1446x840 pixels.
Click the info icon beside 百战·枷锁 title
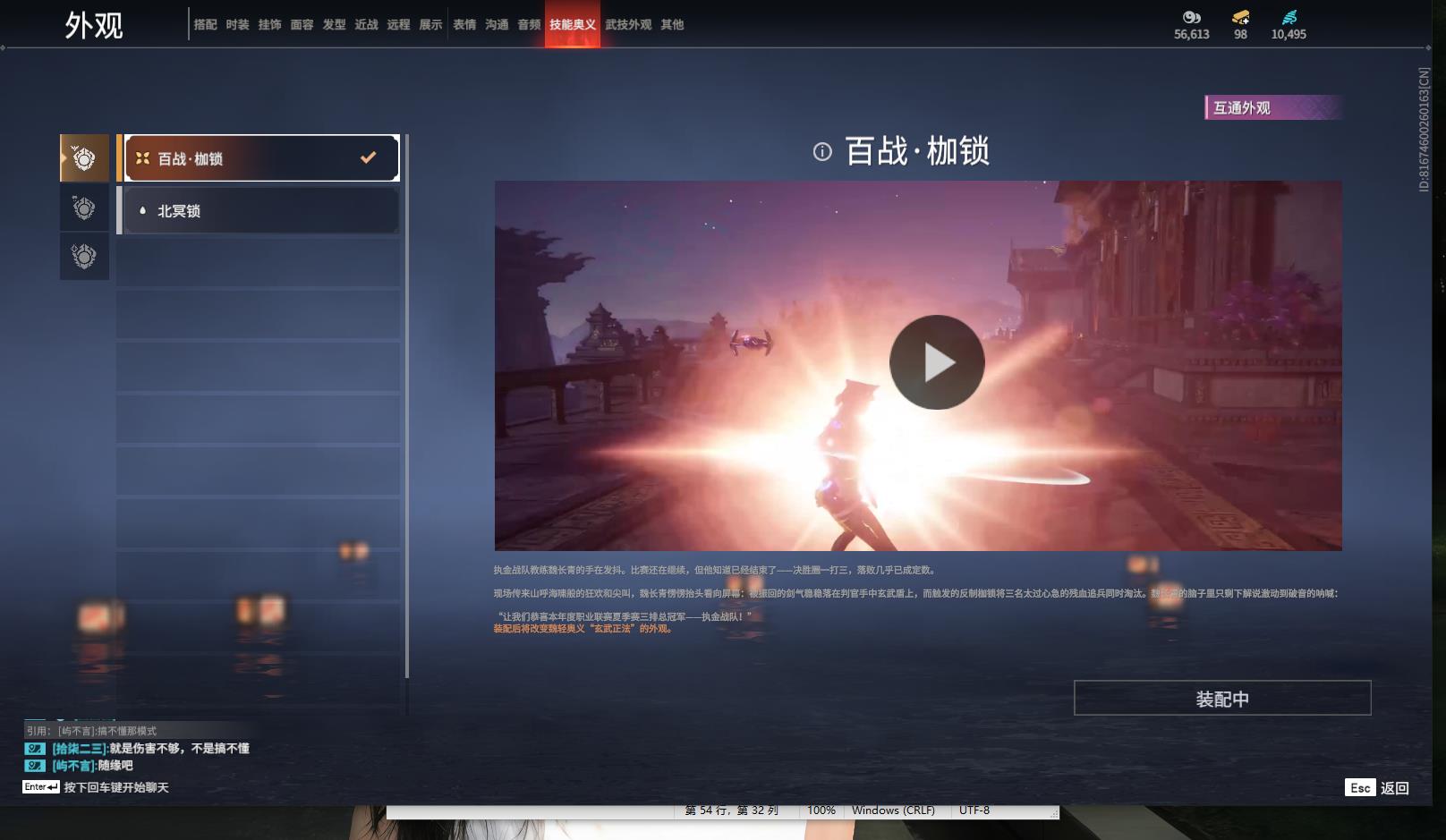(822, 152)
